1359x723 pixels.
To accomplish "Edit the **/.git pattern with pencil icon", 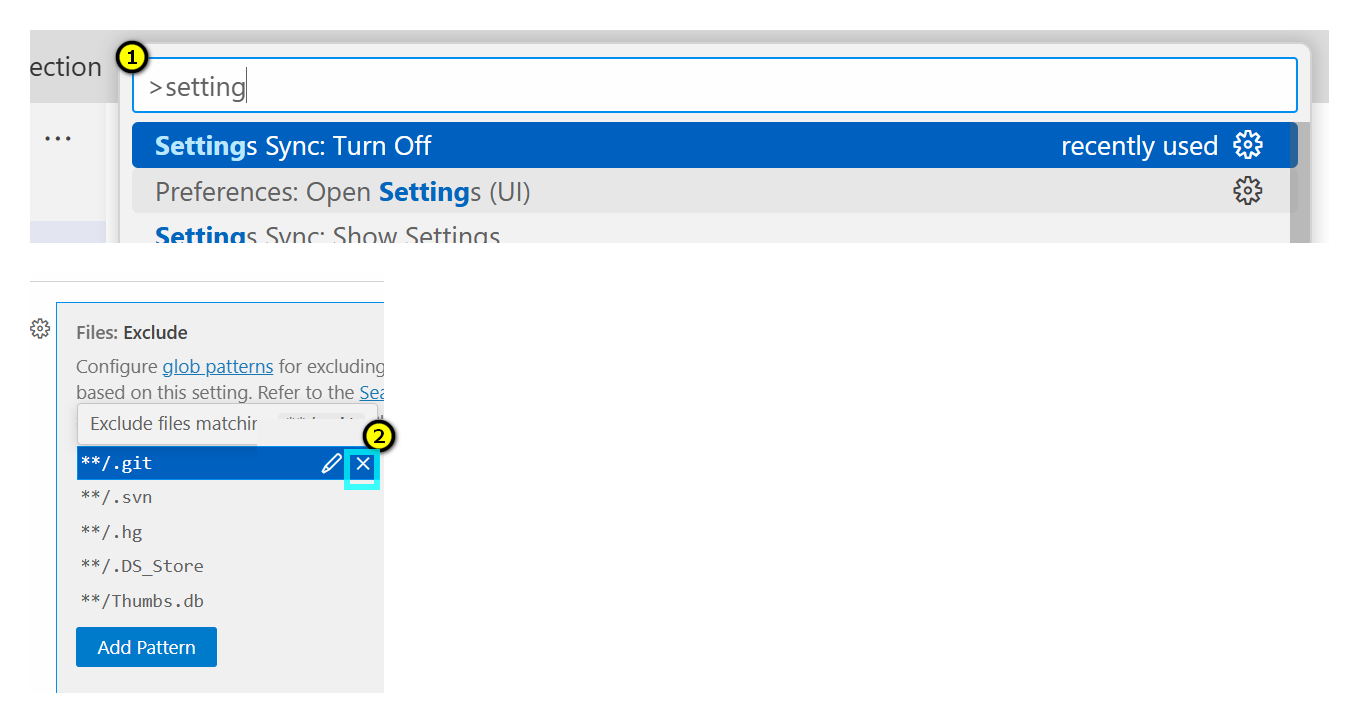I will (331, 464).
